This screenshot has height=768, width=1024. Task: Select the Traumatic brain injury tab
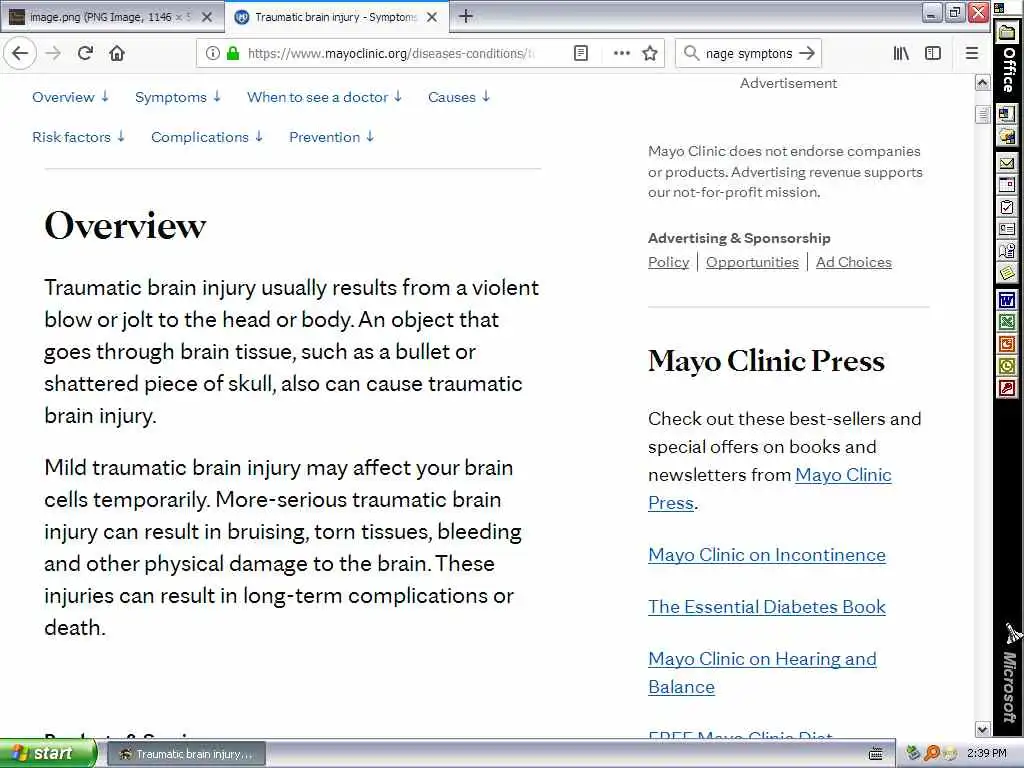pos(336,17)
